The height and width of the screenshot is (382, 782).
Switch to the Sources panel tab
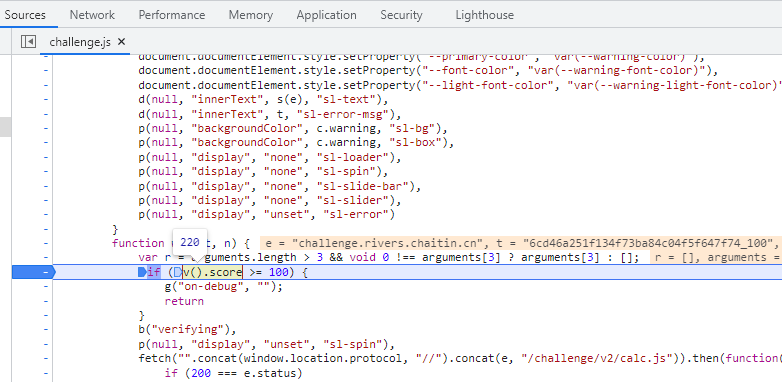[25, 15]
